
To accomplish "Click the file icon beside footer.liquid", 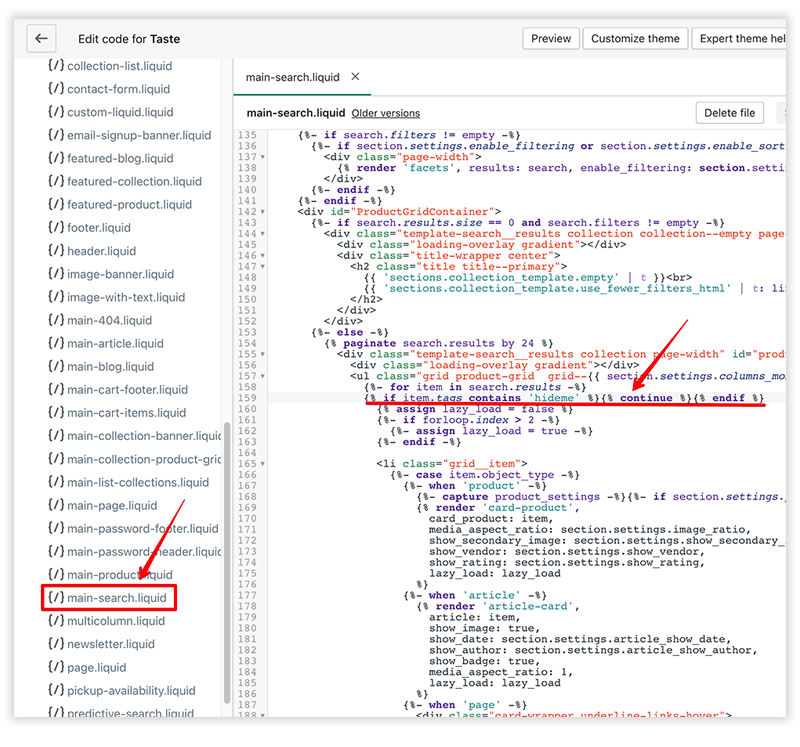I will tap(56, 227).
